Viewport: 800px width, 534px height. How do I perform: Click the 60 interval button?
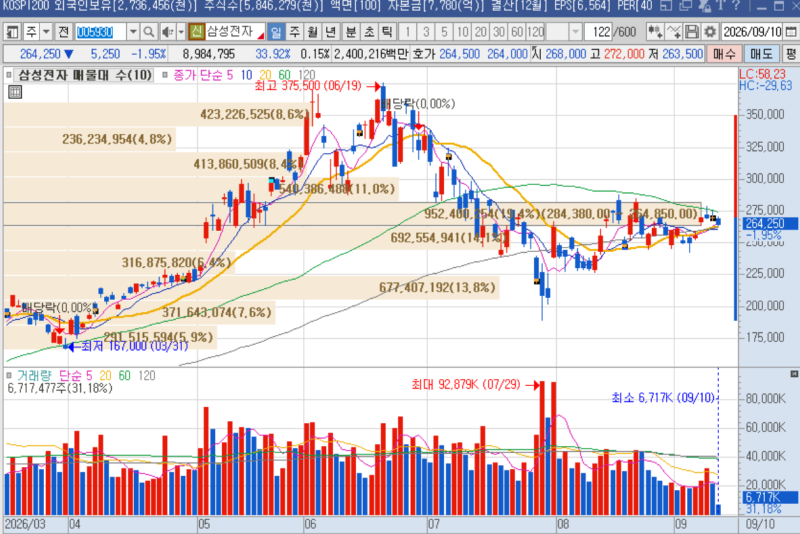(517, 32)
